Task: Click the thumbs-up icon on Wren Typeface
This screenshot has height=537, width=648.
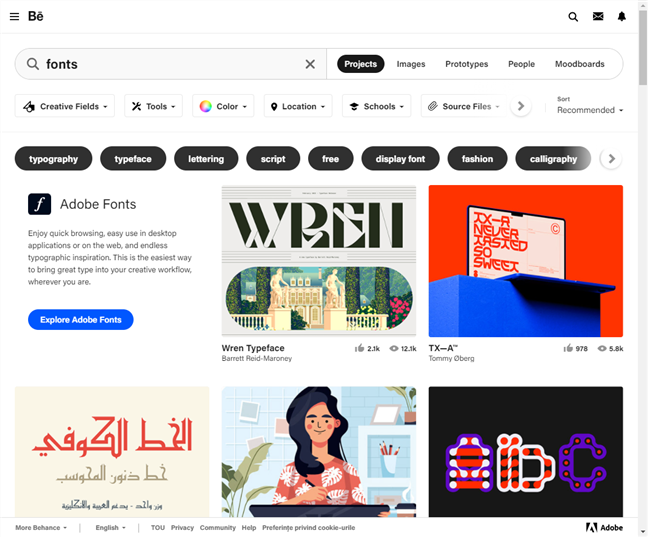Action: pos(360,348)
